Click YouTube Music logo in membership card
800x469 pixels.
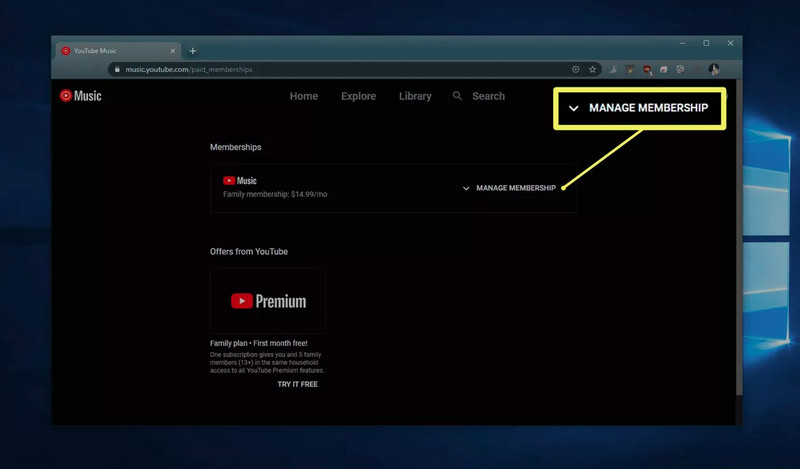click(x=240, y=181)
